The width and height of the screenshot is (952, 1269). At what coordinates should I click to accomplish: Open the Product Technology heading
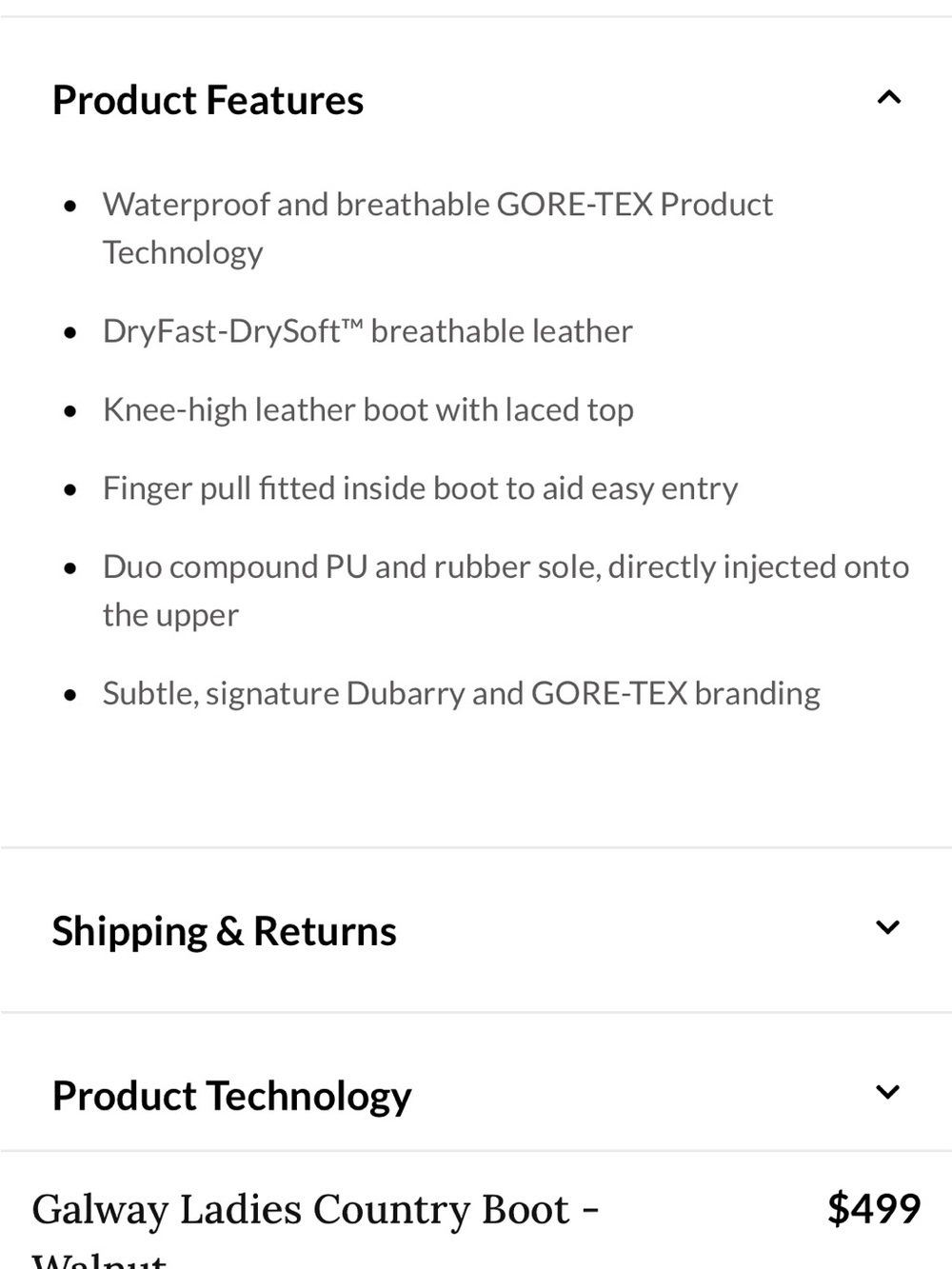[231, 1096]
